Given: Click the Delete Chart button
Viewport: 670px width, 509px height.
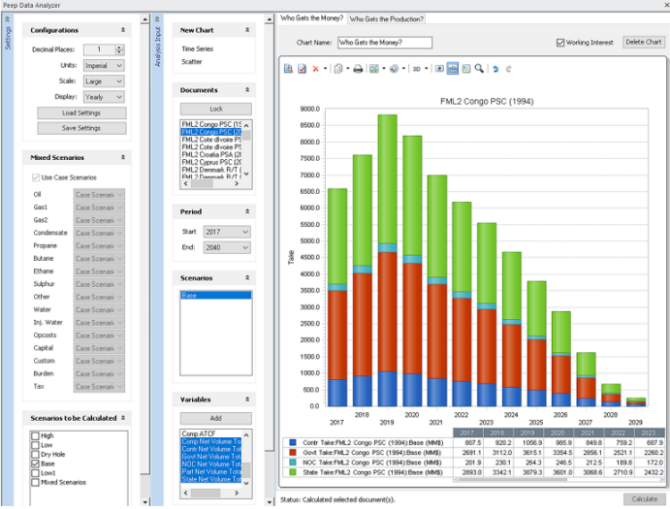Looking at the screenshot, I should (x=644, y=42).
